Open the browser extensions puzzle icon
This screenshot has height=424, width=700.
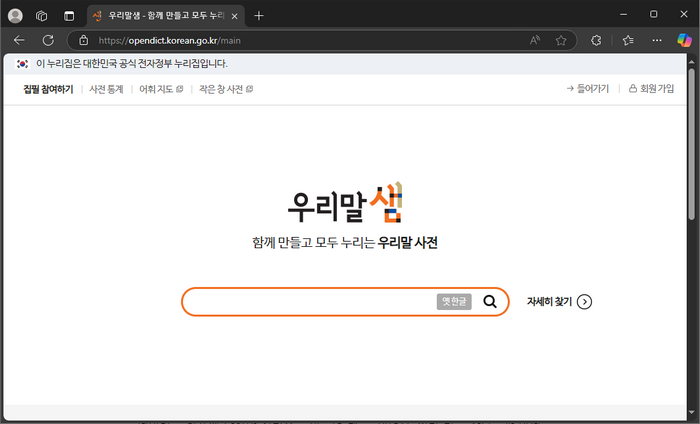[x=596, y=40]
